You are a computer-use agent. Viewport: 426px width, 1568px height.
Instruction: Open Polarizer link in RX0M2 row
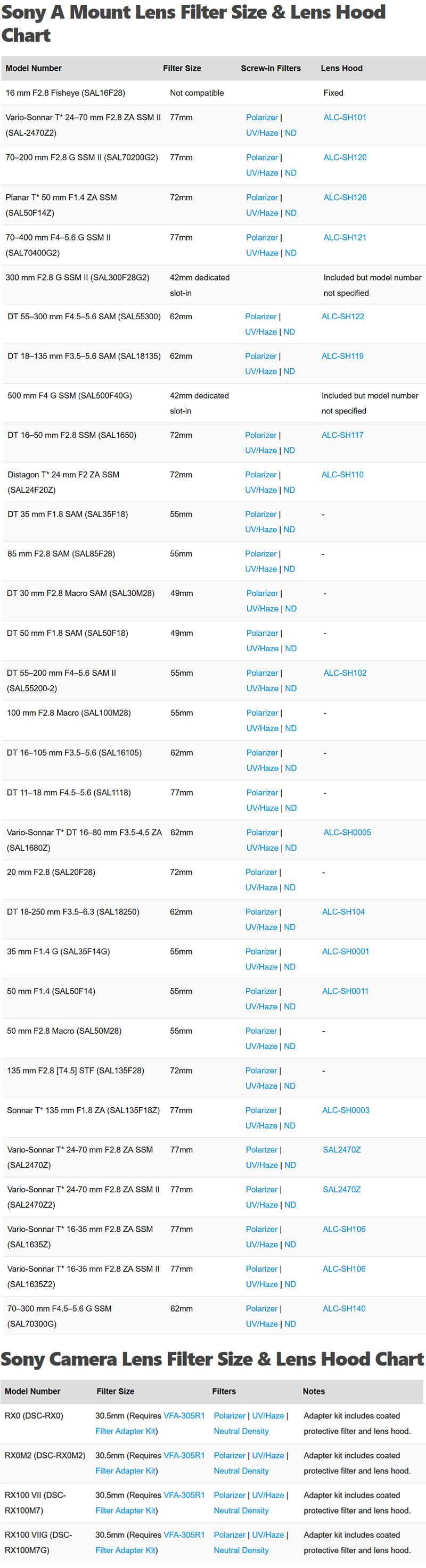pyautogui.click(x=229, y=1455)
